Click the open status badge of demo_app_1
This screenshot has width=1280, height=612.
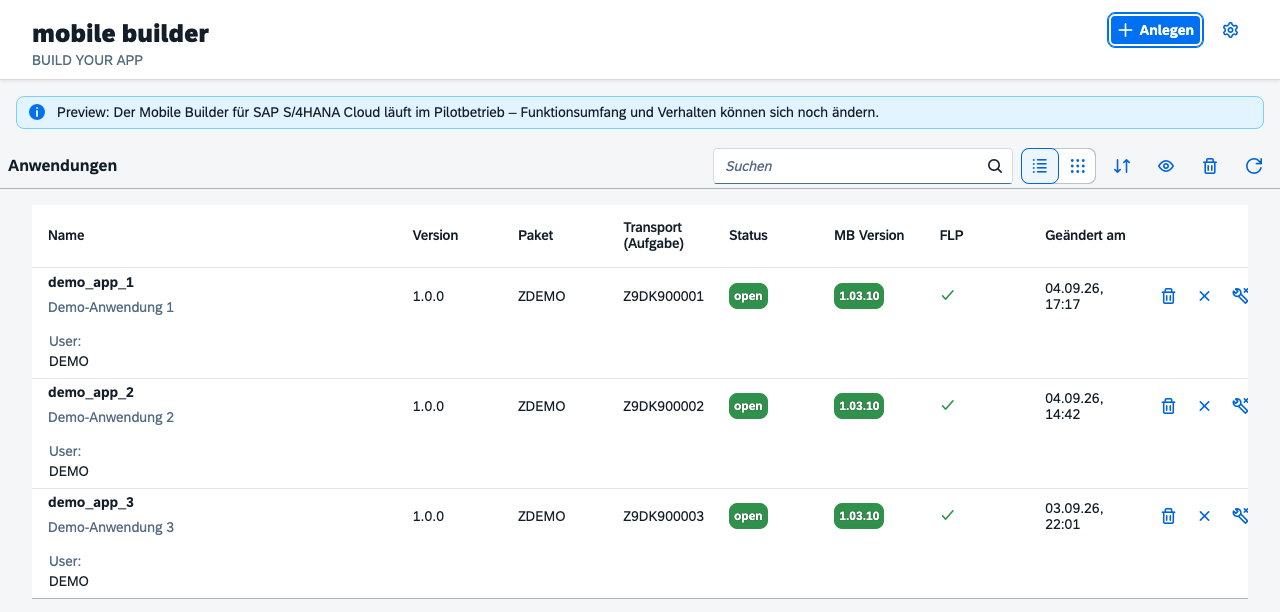[x=748, y=296]
